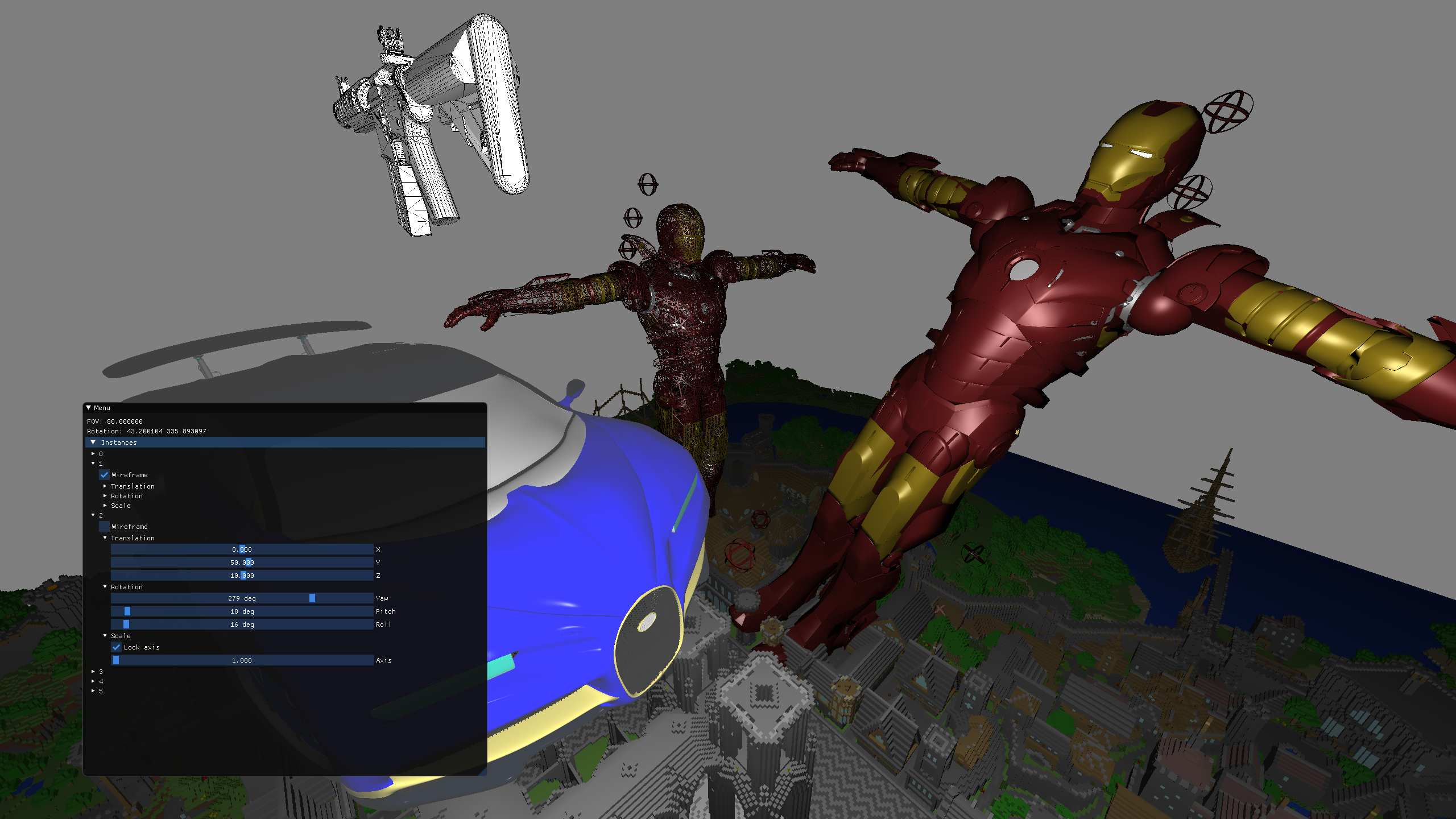Click the Y translation field showing 50.000

[242, 562]
